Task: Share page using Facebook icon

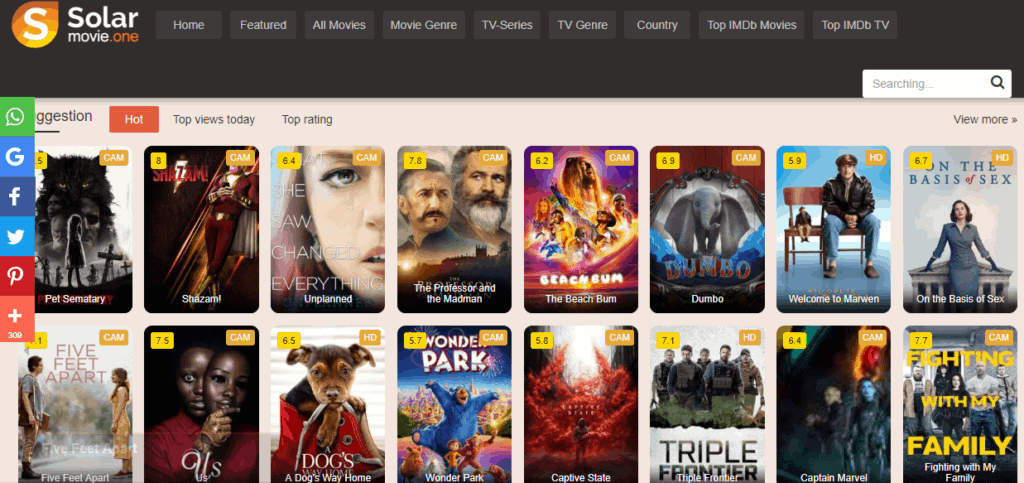Action: (x=16, y=197)
